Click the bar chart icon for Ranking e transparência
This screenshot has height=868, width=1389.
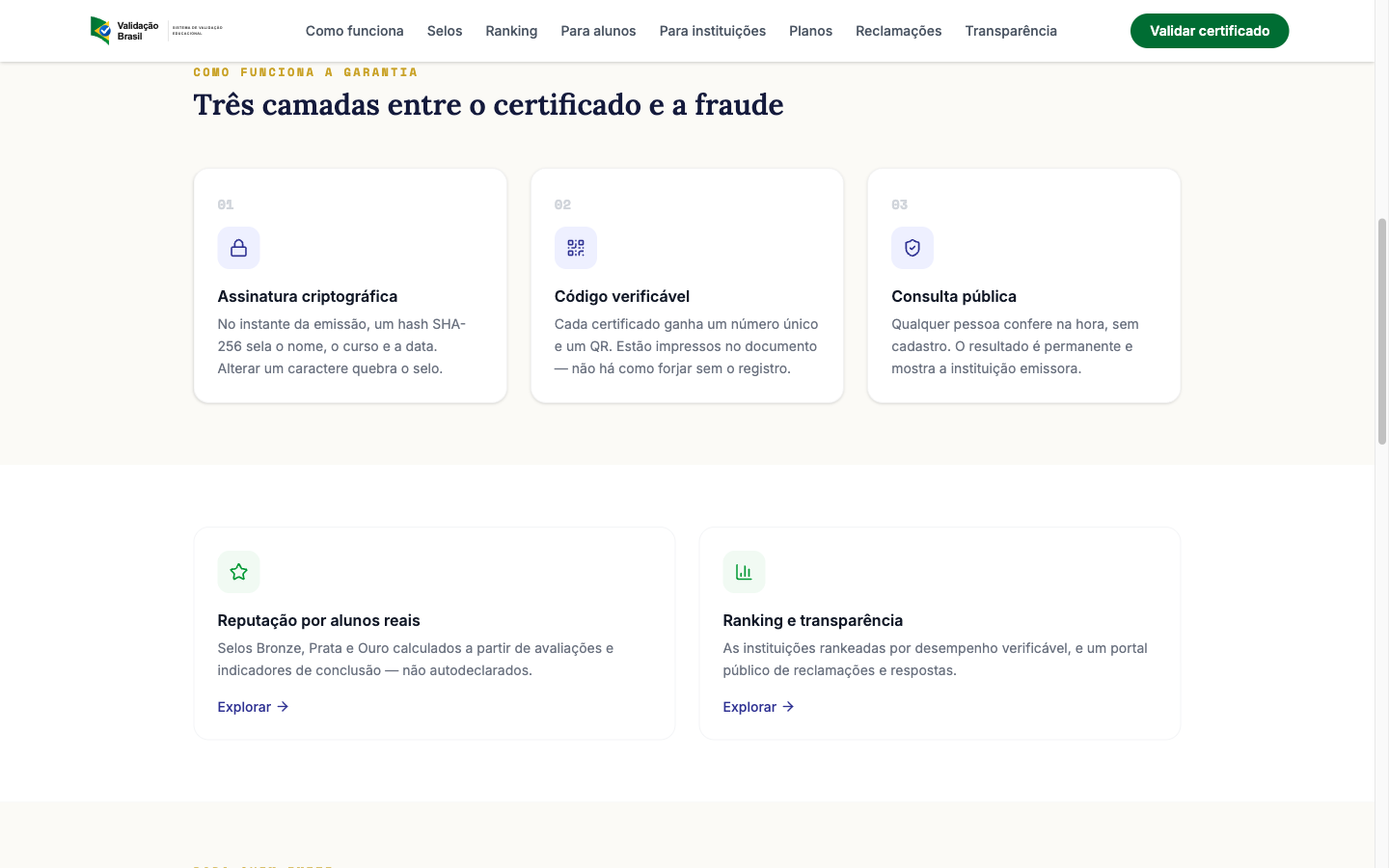click(744, 572)
